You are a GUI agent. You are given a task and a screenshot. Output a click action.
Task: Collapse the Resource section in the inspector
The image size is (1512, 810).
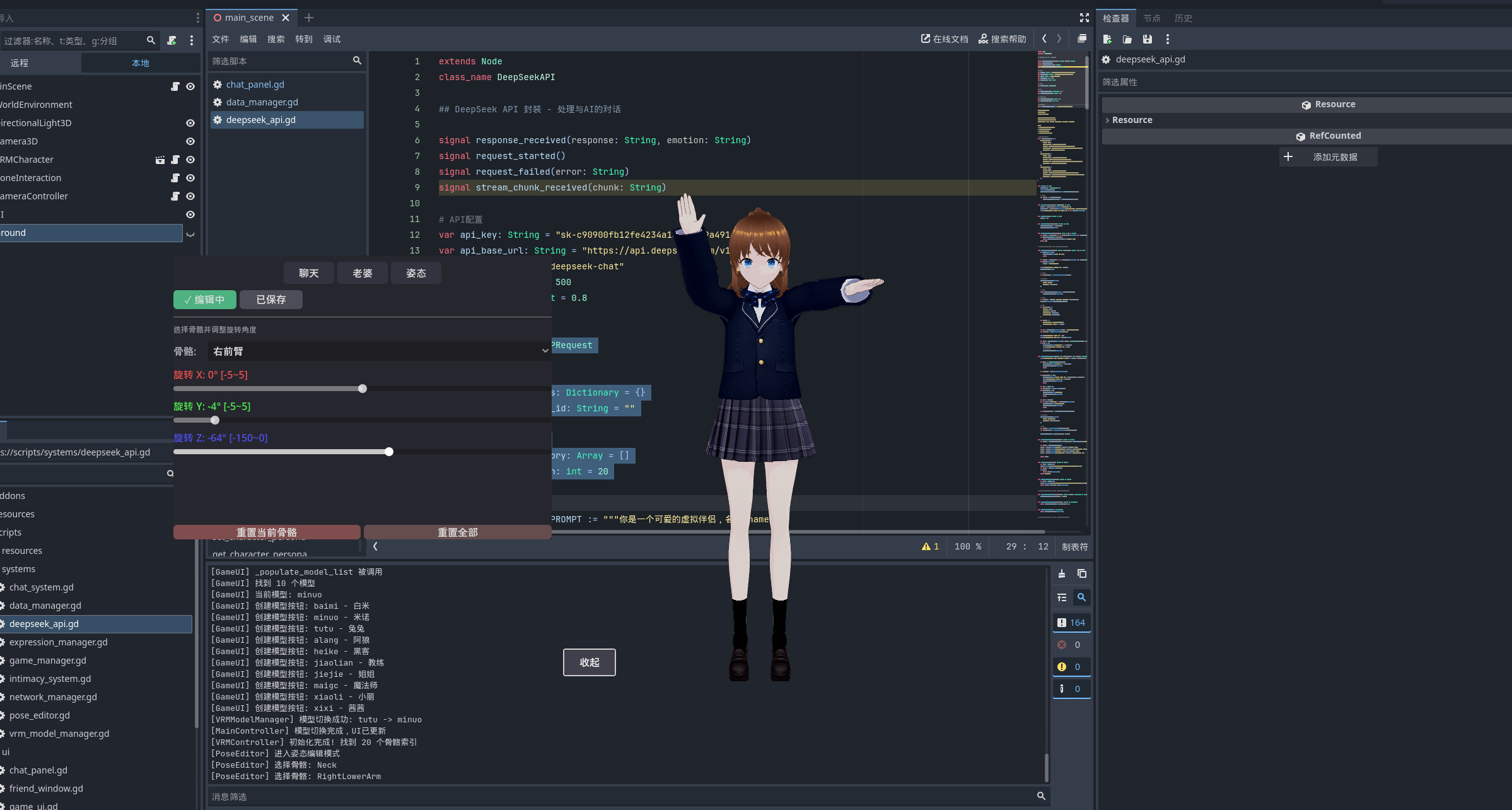click(x=1107, y=120)
